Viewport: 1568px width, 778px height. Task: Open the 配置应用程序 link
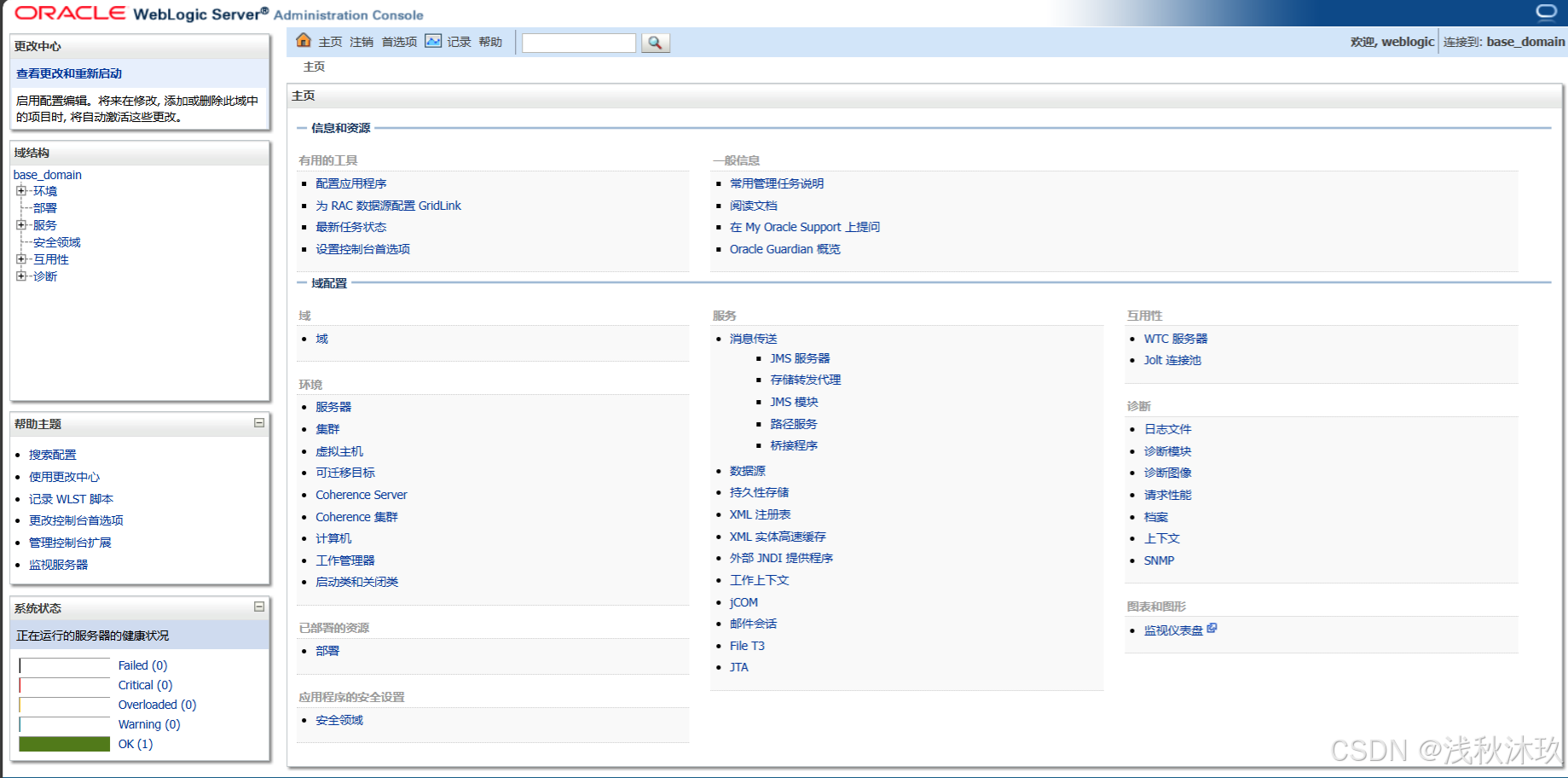(350, 183)
